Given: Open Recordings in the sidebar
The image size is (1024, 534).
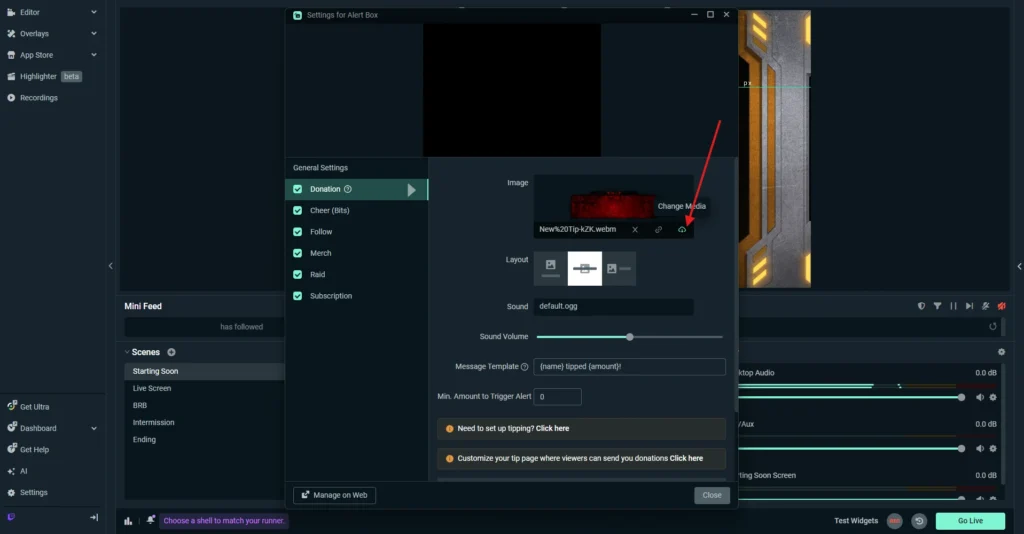Looking at the screenshot, I should coord(38,98).
